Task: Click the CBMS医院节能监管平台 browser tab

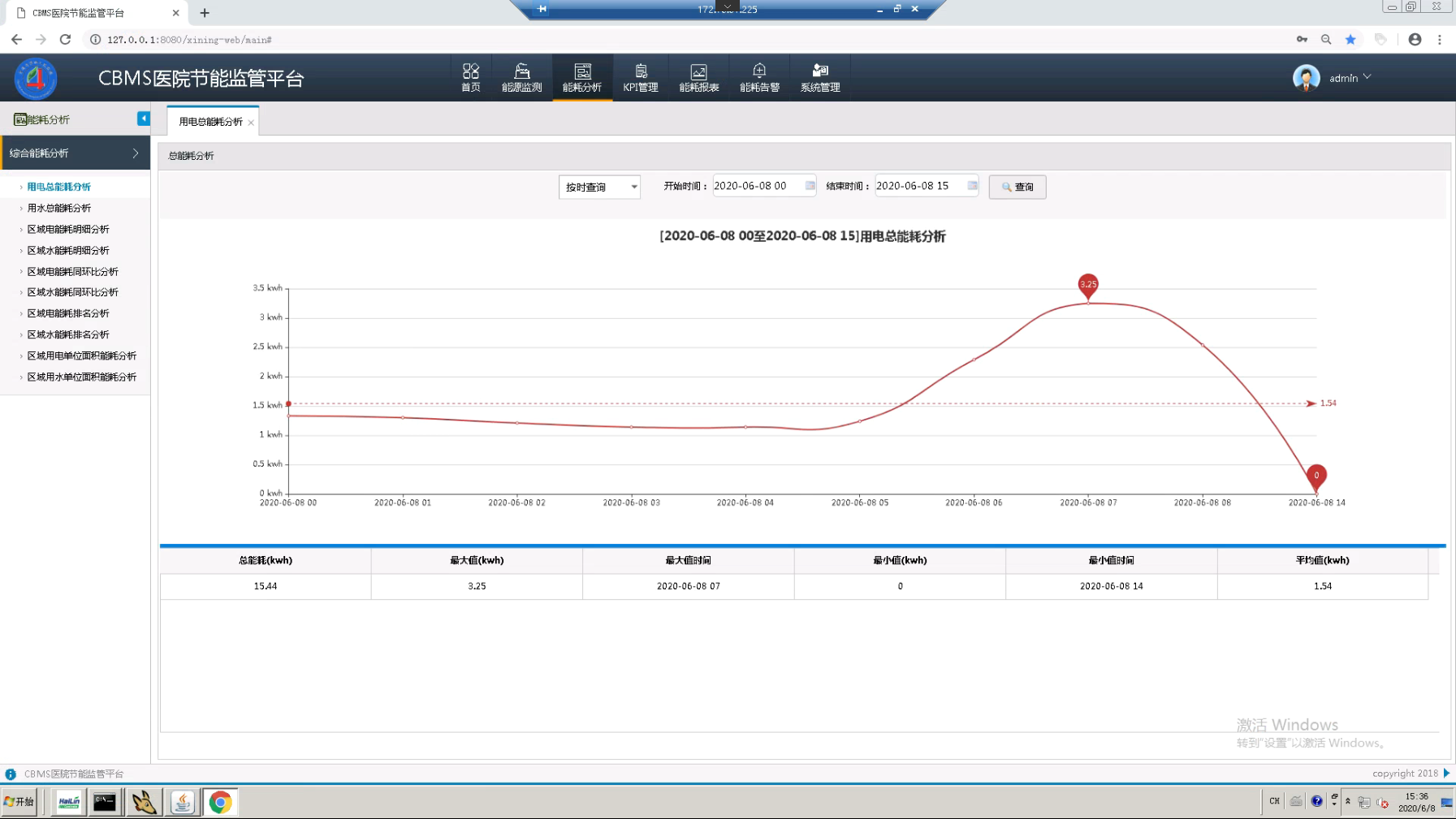Action: 96,13
